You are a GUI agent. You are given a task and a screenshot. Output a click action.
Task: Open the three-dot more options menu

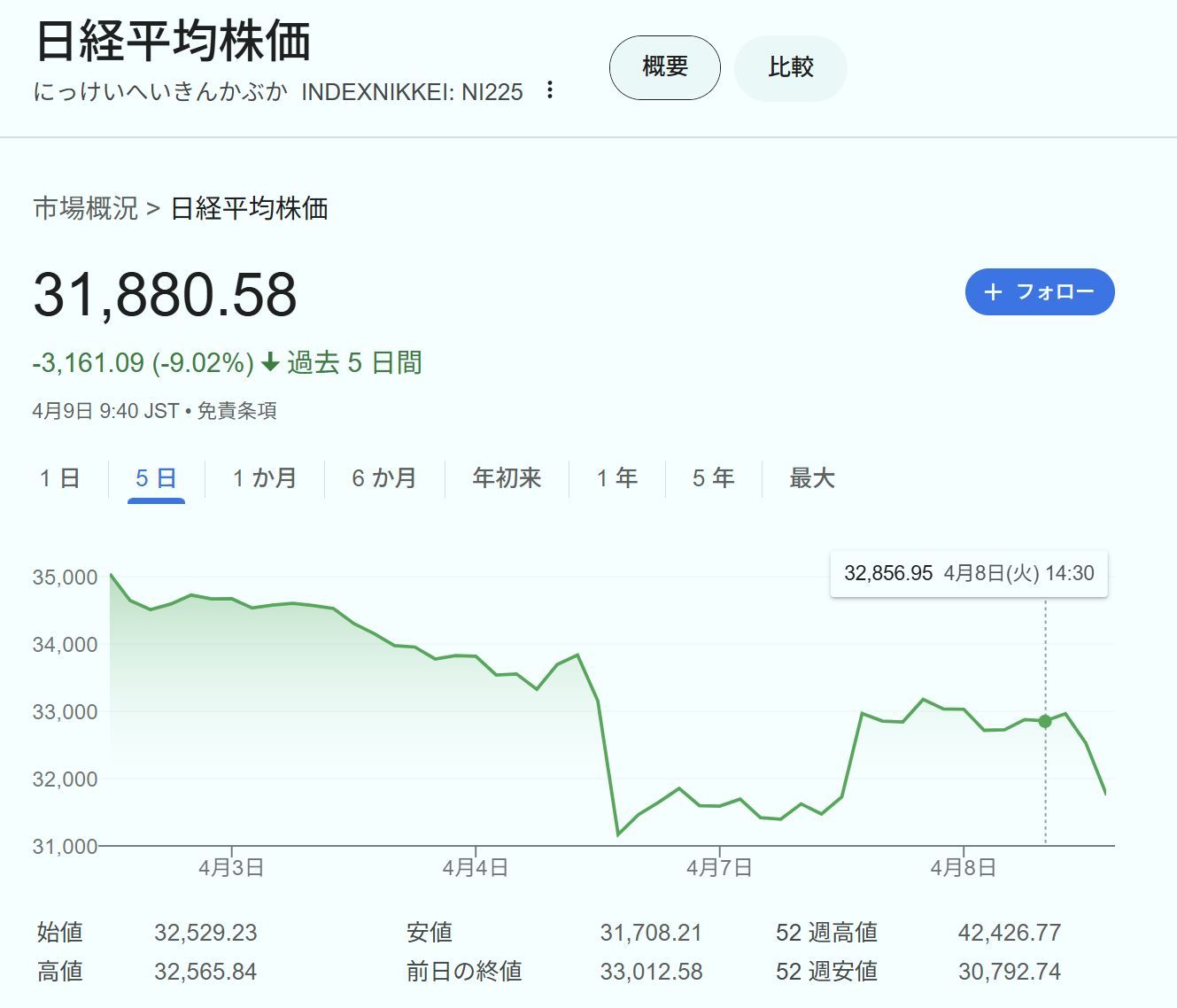tap(550, 90)
